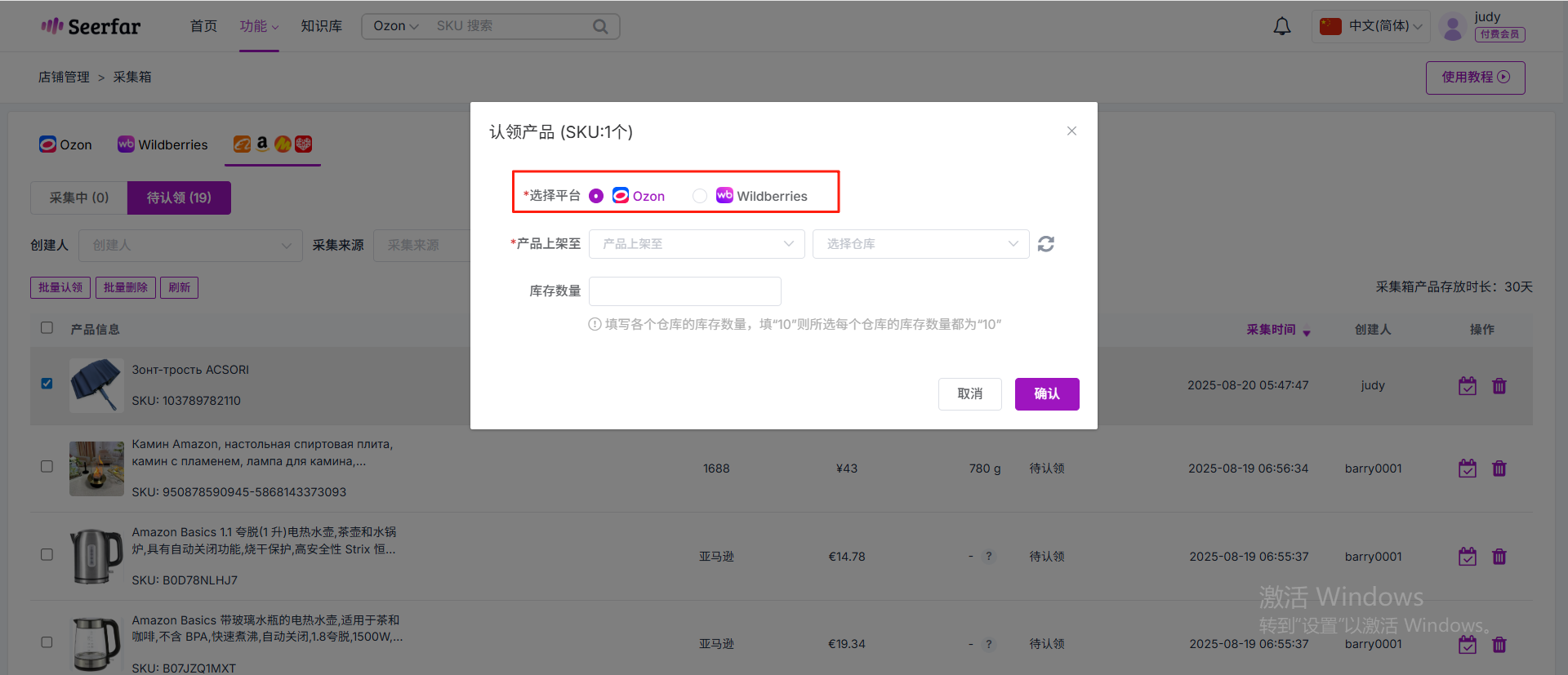Click SKU: 103789782110 text

[186, 401]
